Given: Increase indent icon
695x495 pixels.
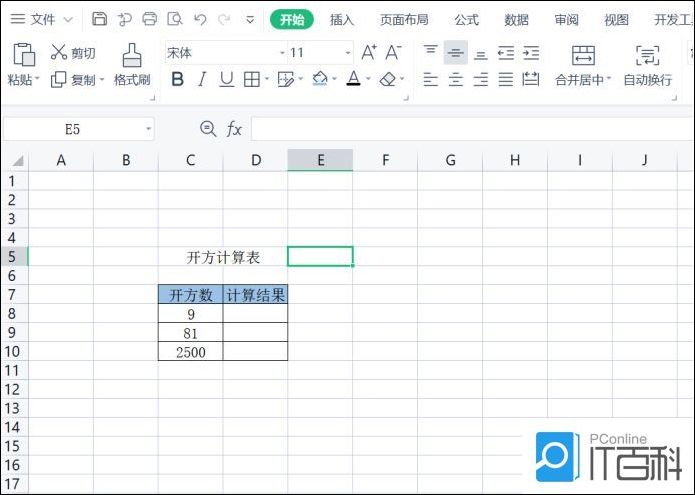Looking at the screenshot, I should (x=531, y=53).
